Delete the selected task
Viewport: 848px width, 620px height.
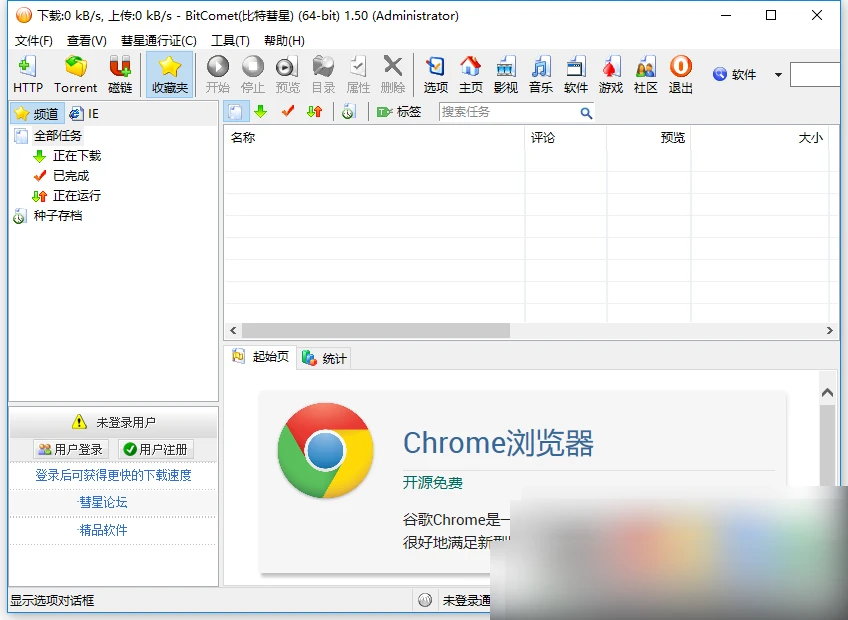(x=392, y=72)
